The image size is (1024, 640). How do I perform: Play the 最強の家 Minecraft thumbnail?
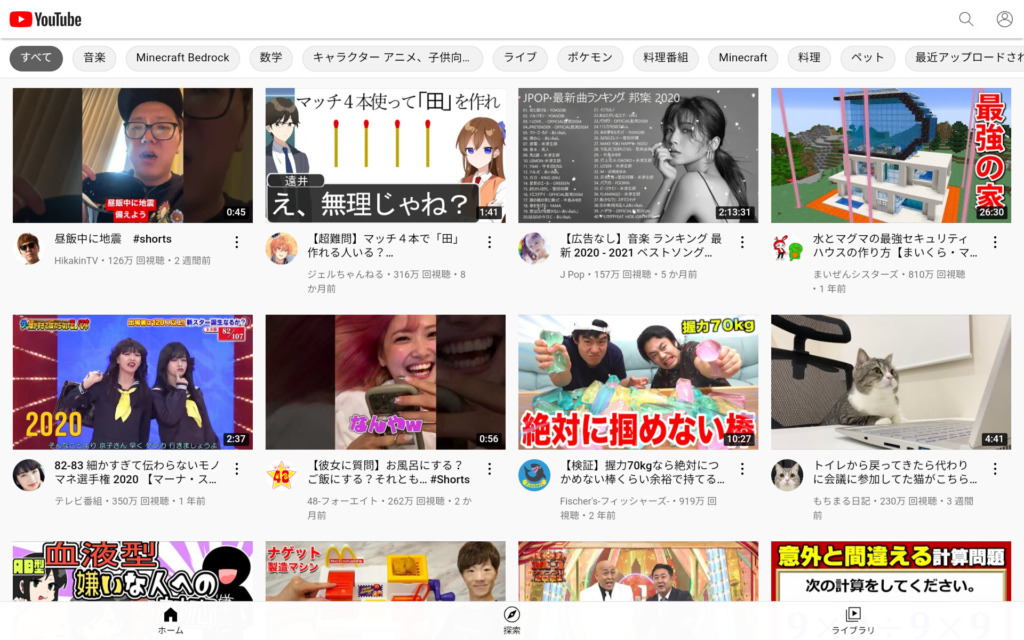pyautogui.click(x=891, y=155)
